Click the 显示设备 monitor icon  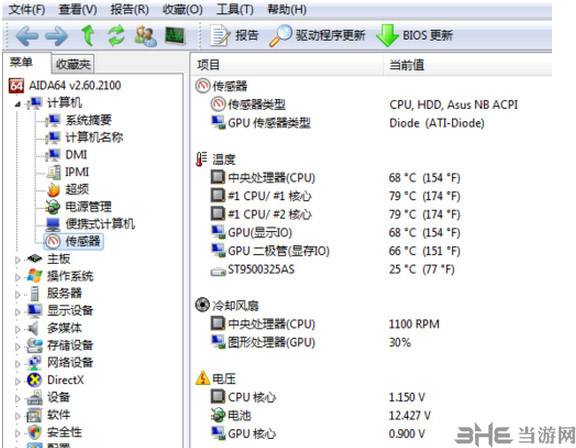(35, 311)
